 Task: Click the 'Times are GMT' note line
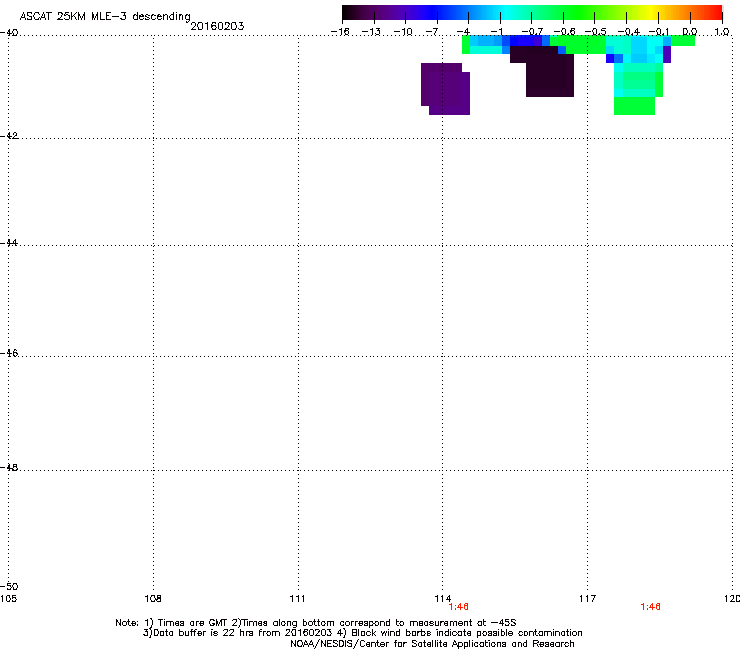point(316,623)
